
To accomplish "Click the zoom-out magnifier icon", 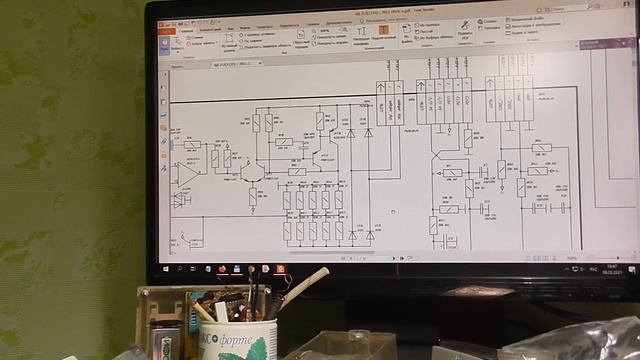I will (x=314, y=31).
